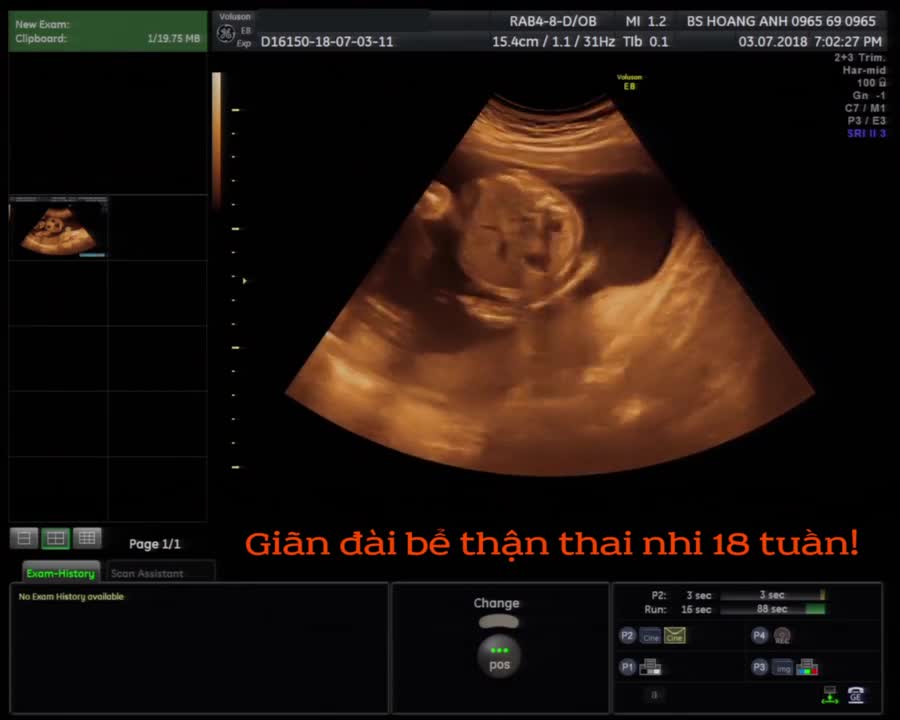
Task: Switch to the Scan Assistant tab
Action: coord(147,573)
